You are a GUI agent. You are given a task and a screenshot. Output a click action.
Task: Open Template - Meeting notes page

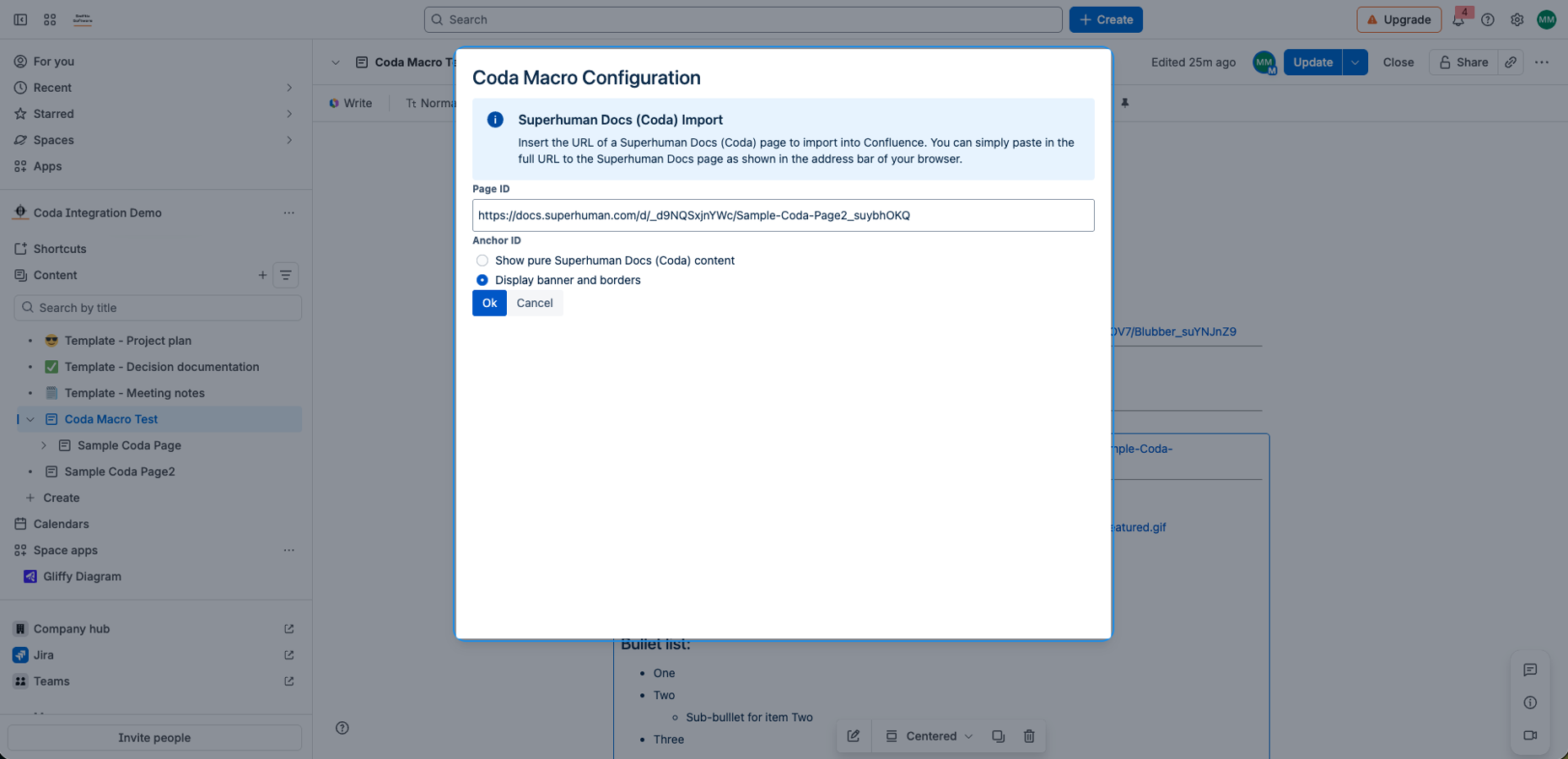135,393
